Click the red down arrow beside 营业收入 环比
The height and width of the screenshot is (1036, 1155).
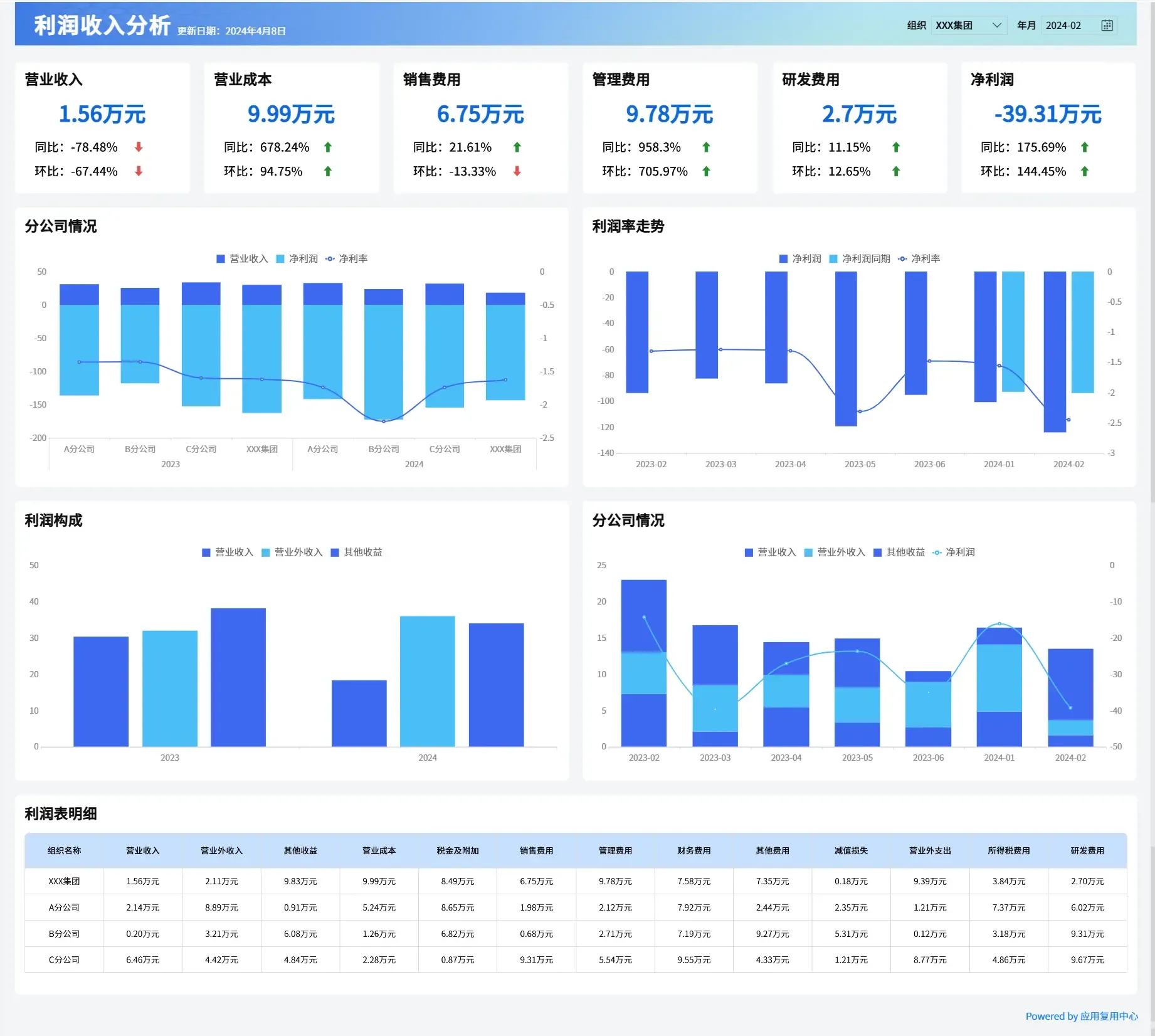139,171
